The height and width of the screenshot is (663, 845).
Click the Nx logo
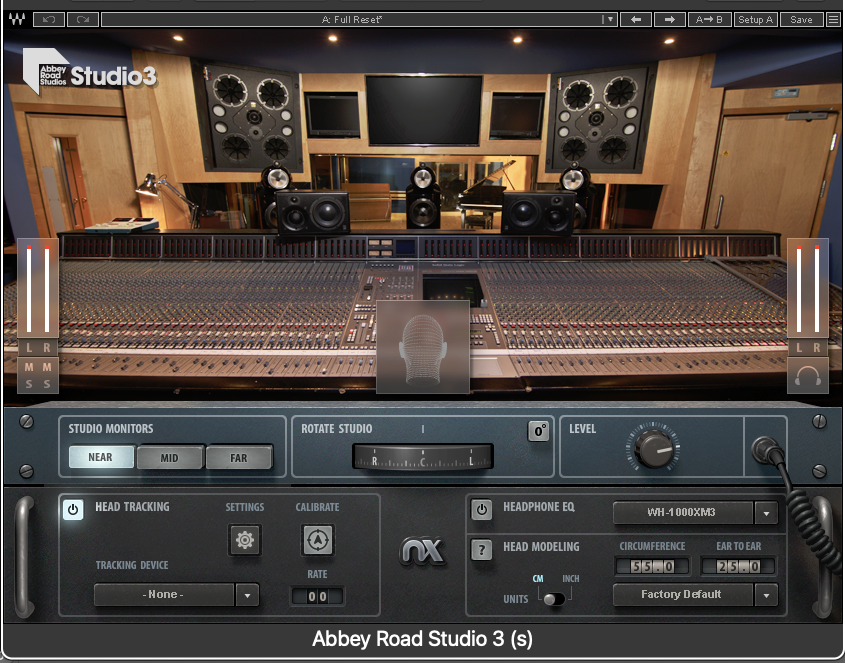click(422, 551)
